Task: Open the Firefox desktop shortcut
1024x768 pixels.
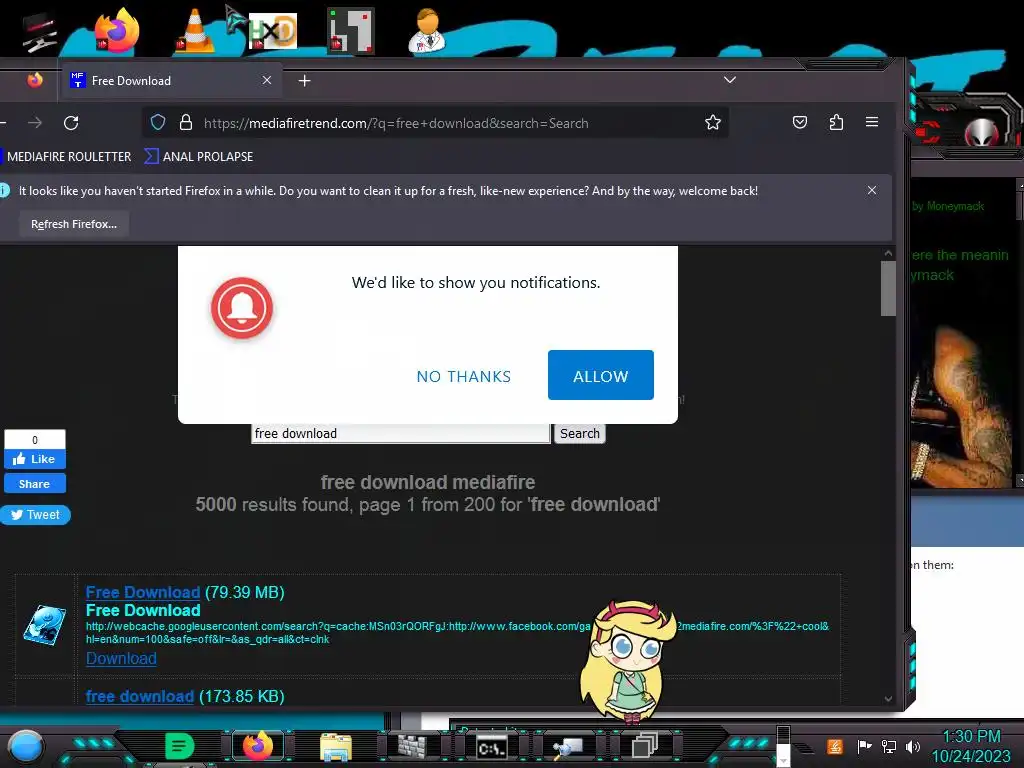Action: [x=116, y=30]
